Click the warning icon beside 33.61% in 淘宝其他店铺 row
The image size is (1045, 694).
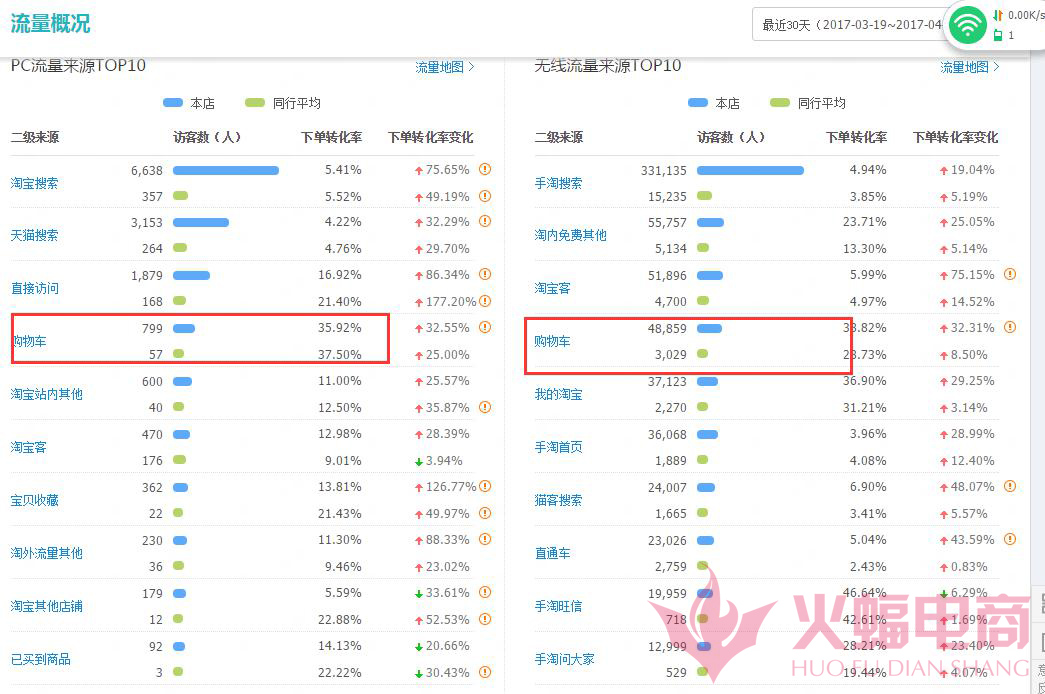point(485,592)
